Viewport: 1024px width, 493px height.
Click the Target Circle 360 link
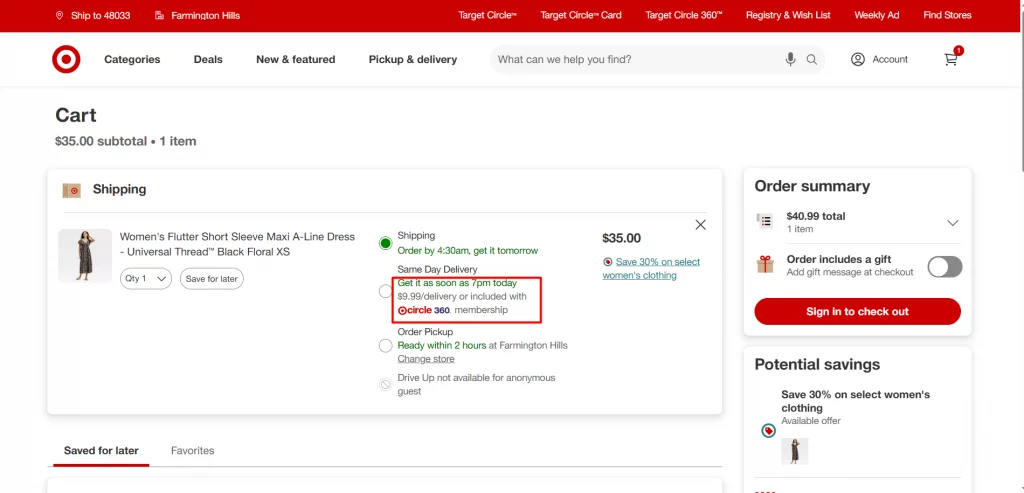684,15
